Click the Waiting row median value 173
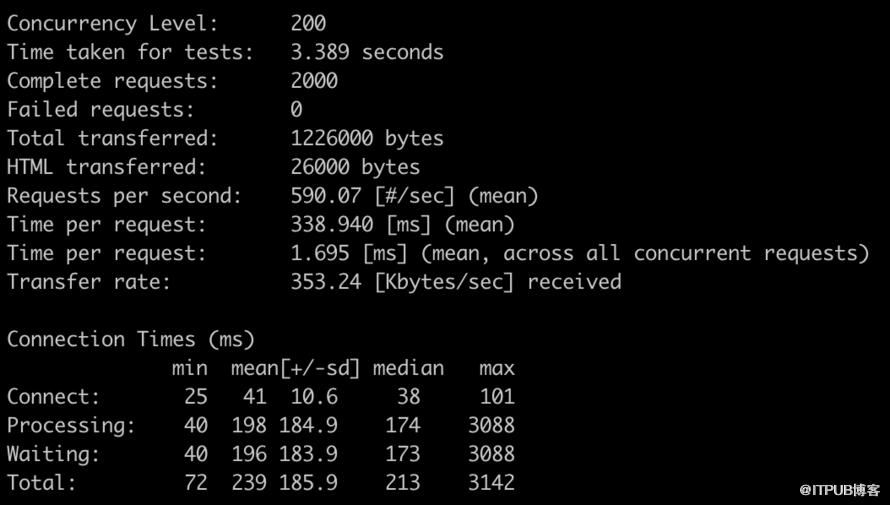The width and height of the screenshot is (890, 505). tap(402, 454)
